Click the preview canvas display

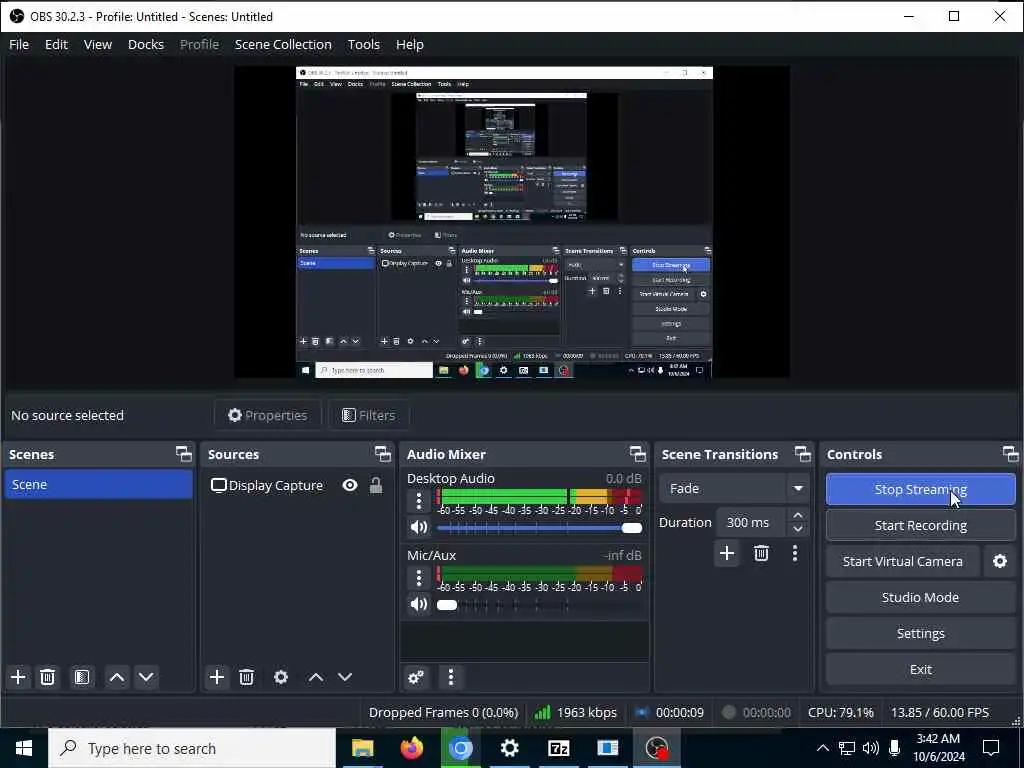coord(511,221)
